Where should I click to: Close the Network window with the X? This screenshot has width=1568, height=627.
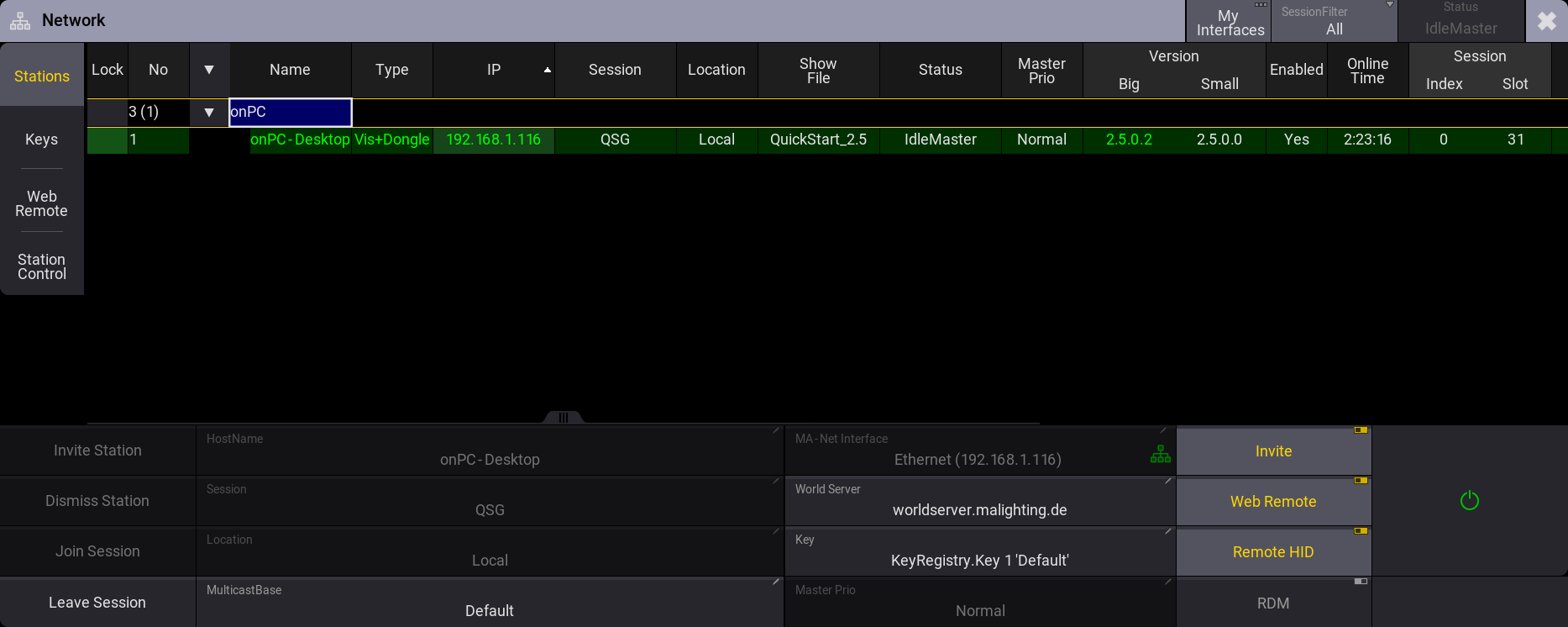[x=1546, y=21]
